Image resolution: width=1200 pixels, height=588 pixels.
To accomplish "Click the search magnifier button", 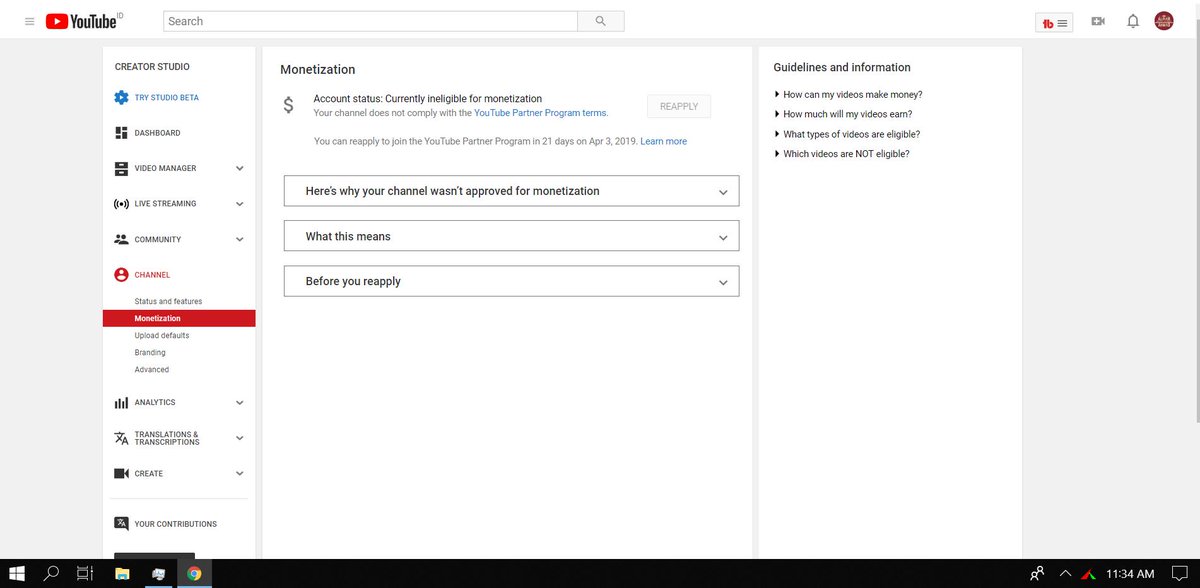I will pos(601,21).
